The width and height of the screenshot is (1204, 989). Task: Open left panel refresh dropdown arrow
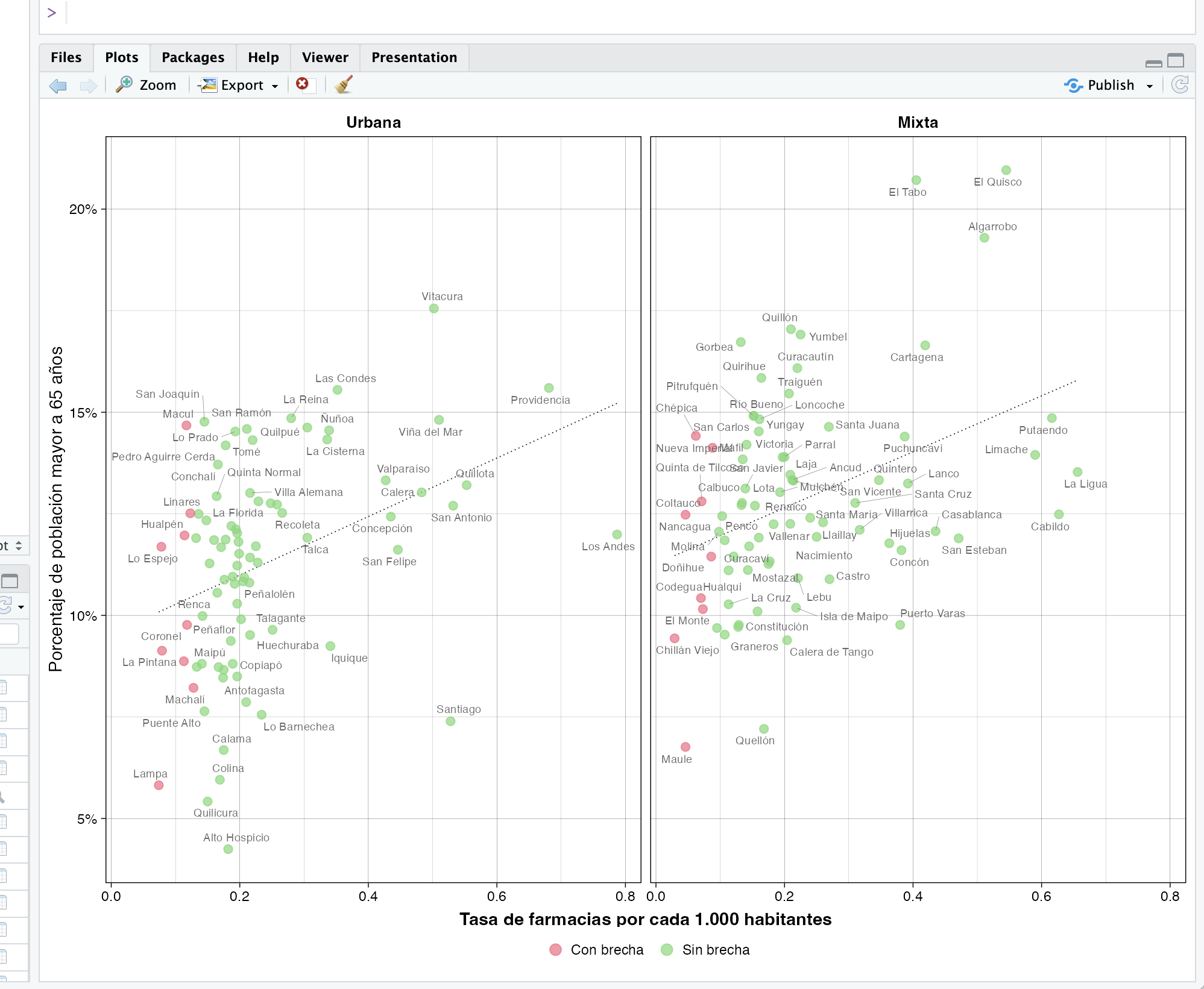click(x=22, y=607)
